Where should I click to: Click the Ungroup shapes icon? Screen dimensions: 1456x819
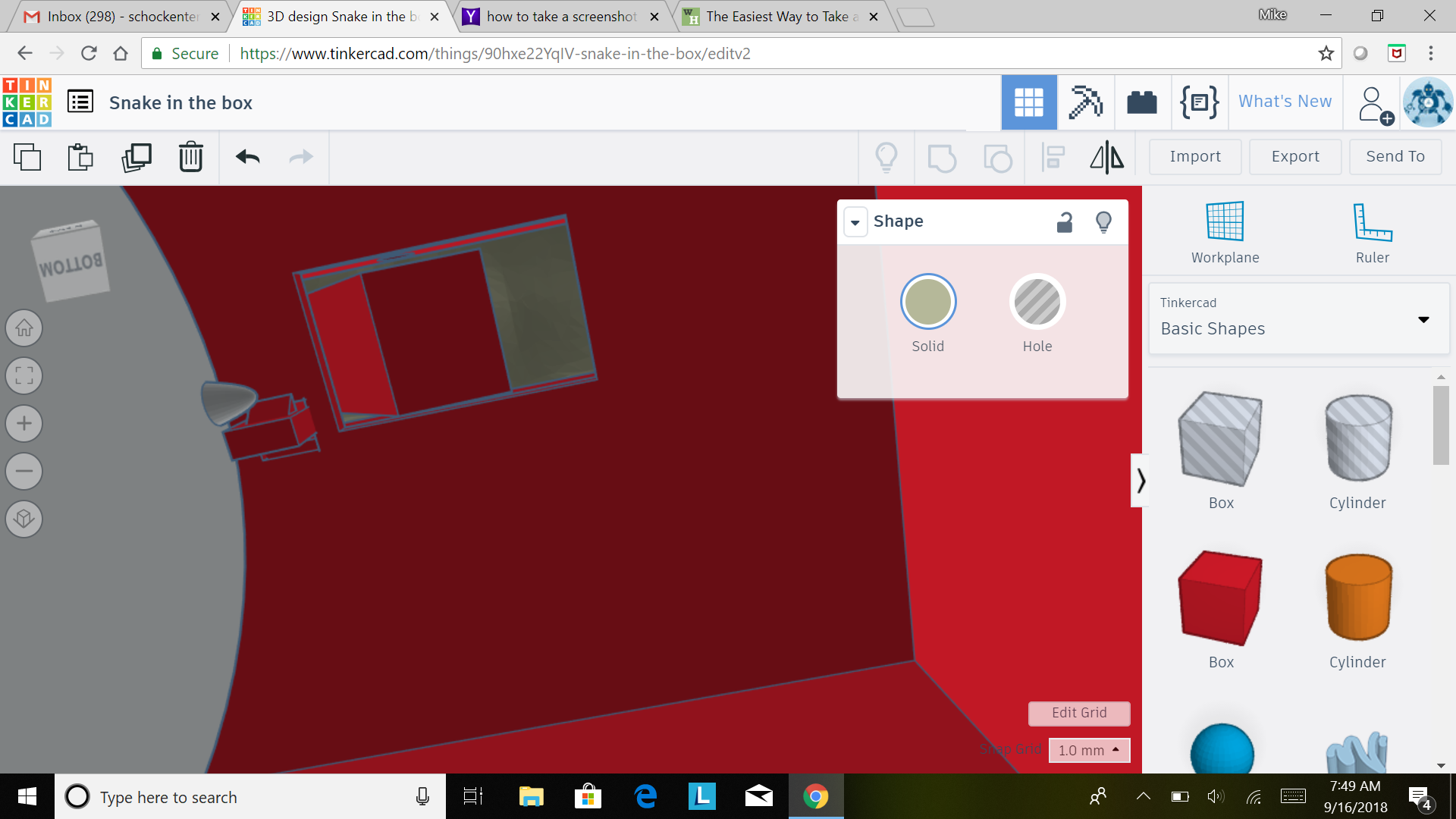pos(997,158)
